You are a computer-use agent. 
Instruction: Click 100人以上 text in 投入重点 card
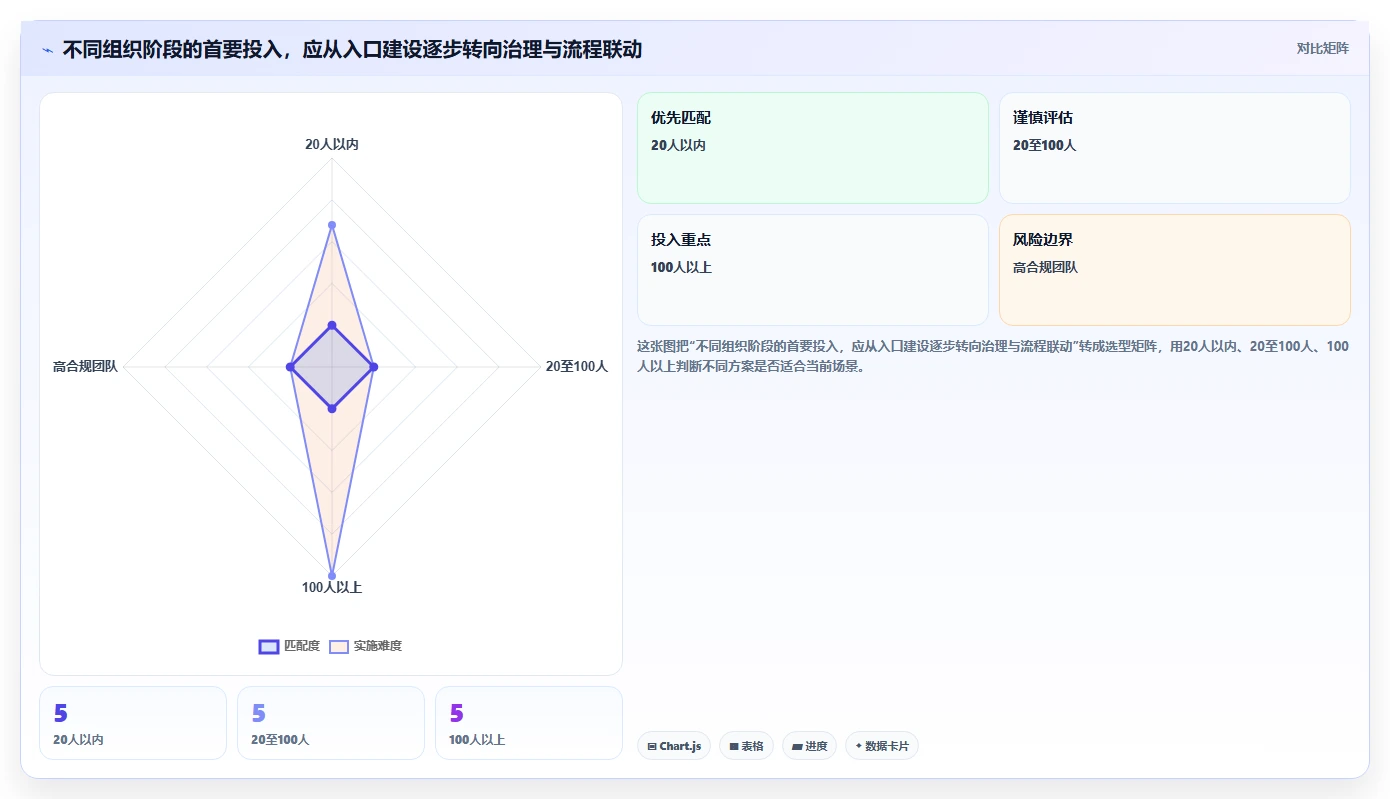click(681, 267)
